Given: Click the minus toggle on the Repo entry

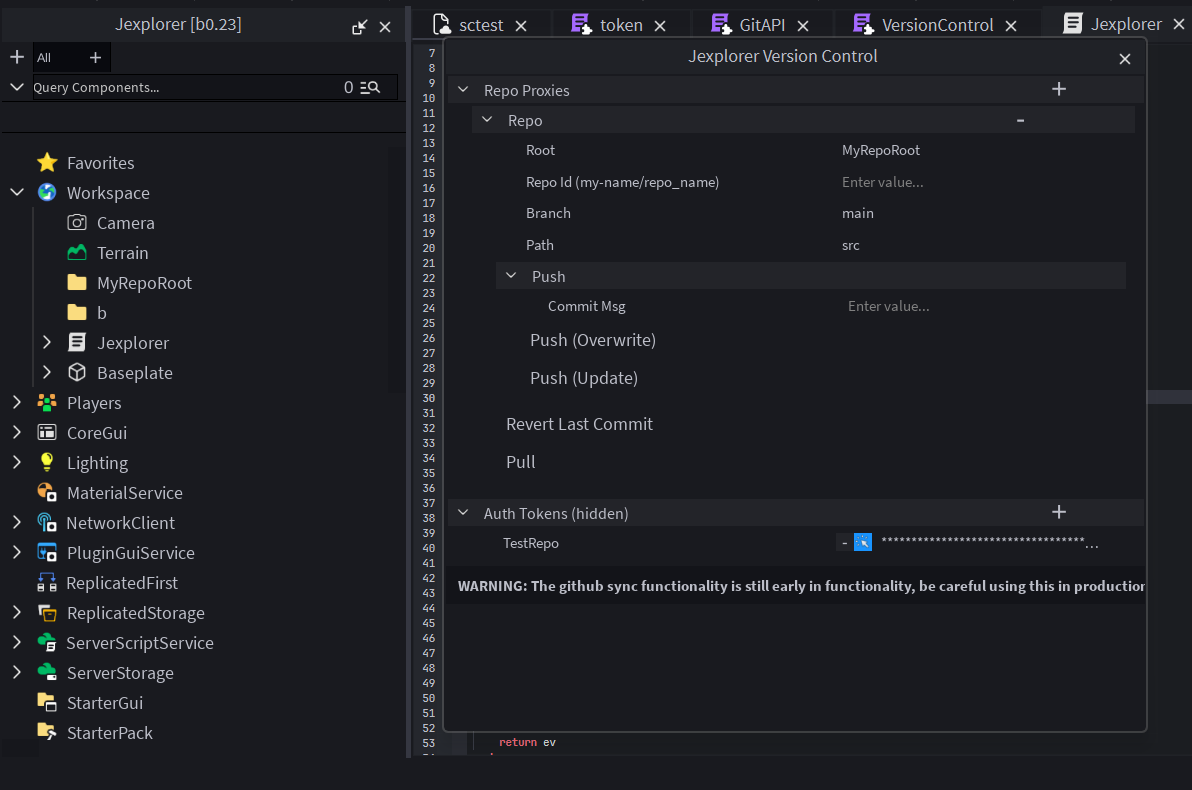Looking at the screenshot, I should pyautogui.click(x=1020, y=119).
